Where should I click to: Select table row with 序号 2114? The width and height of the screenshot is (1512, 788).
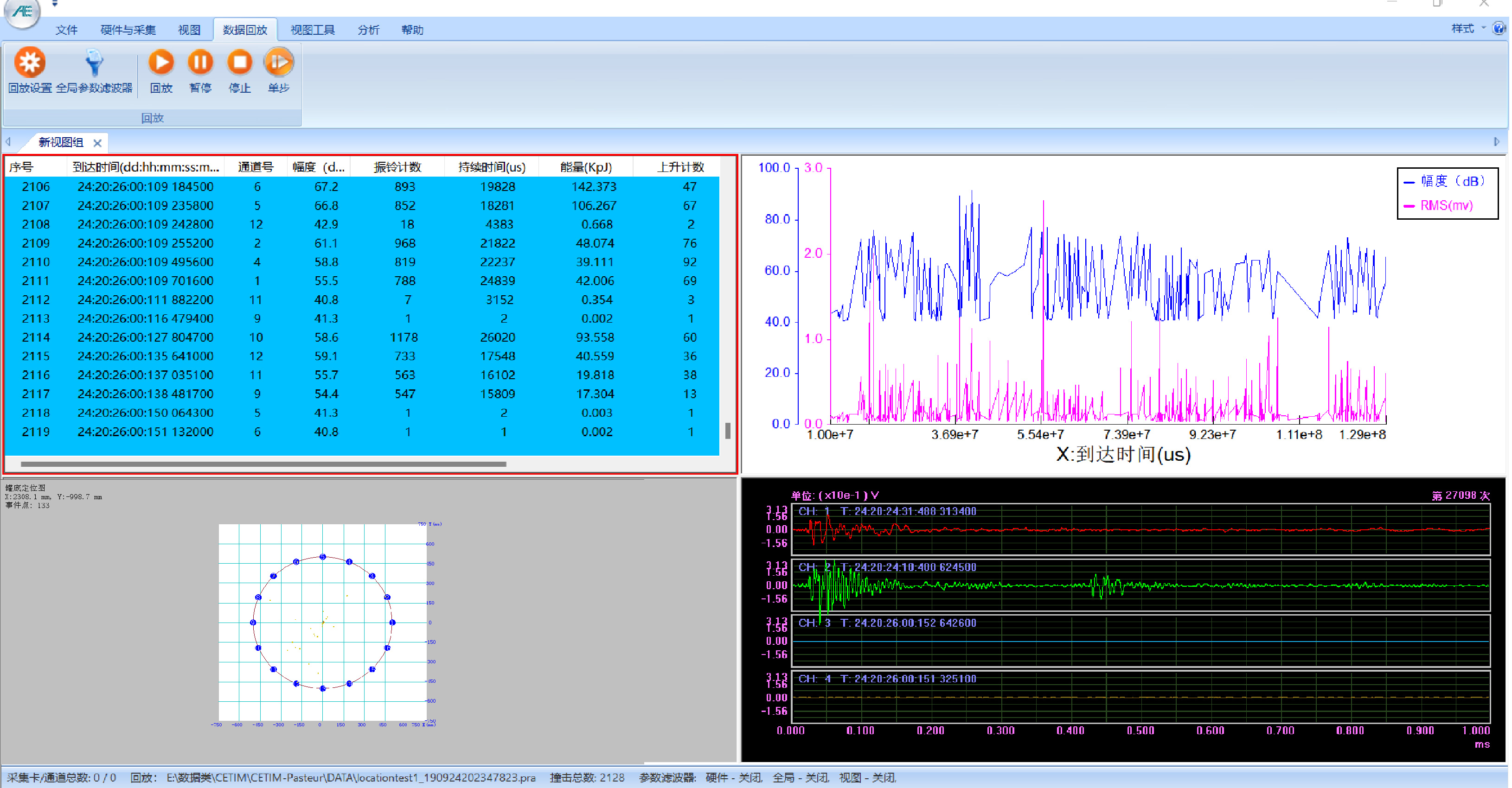click(x=362, y=337)
